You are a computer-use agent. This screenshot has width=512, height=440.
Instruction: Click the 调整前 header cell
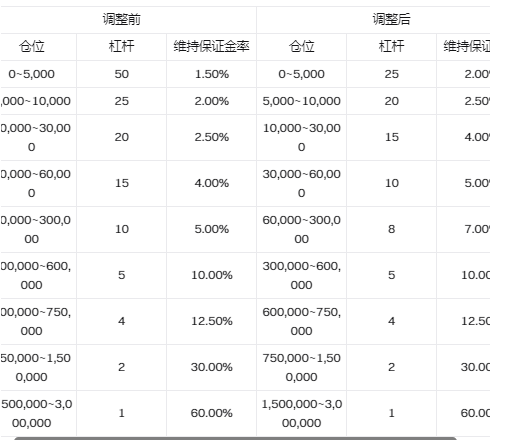tap(121, 19)
